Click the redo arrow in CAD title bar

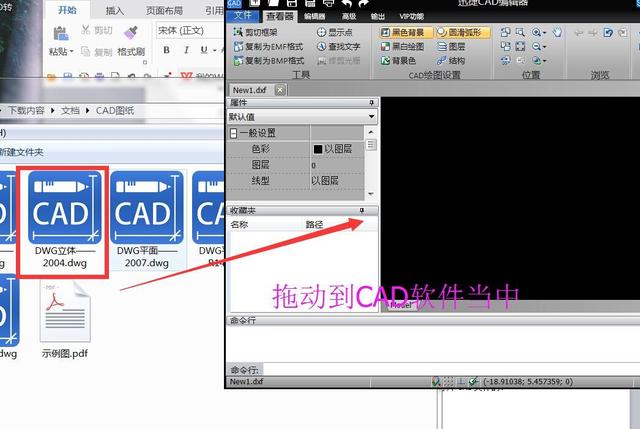click(363, 3)
